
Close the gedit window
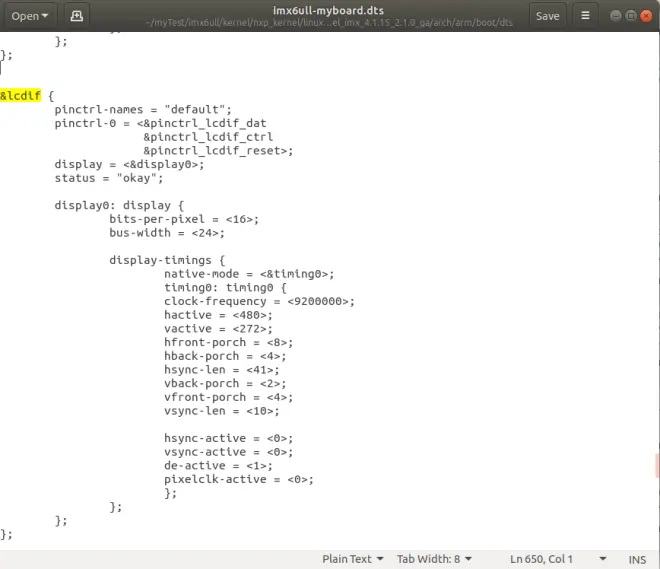tap(646, 16)
